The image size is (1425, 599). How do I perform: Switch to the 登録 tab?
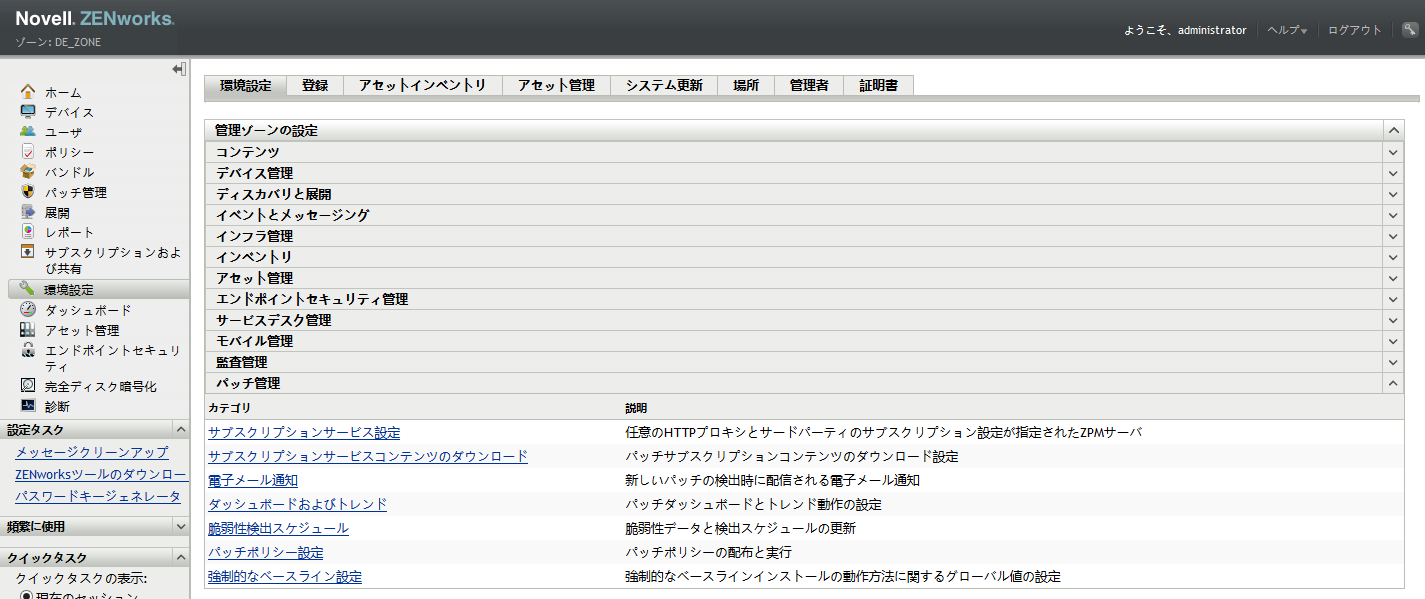coord(315,86)
